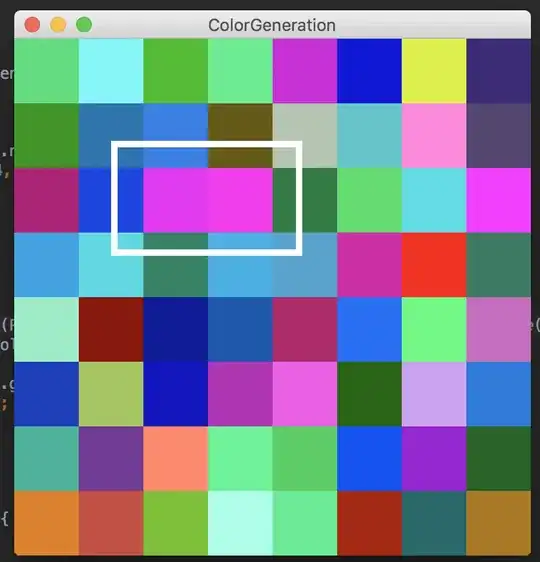Viewport: 540px width, 562px height.
Task: Click the pale aqua square in top row
Action: pyautogui.click(x=111, y=71)
